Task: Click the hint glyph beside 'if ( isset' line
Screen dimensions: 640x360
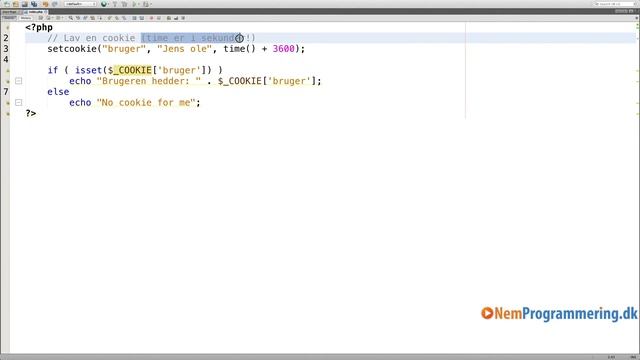Action: [x=7, y=70]
